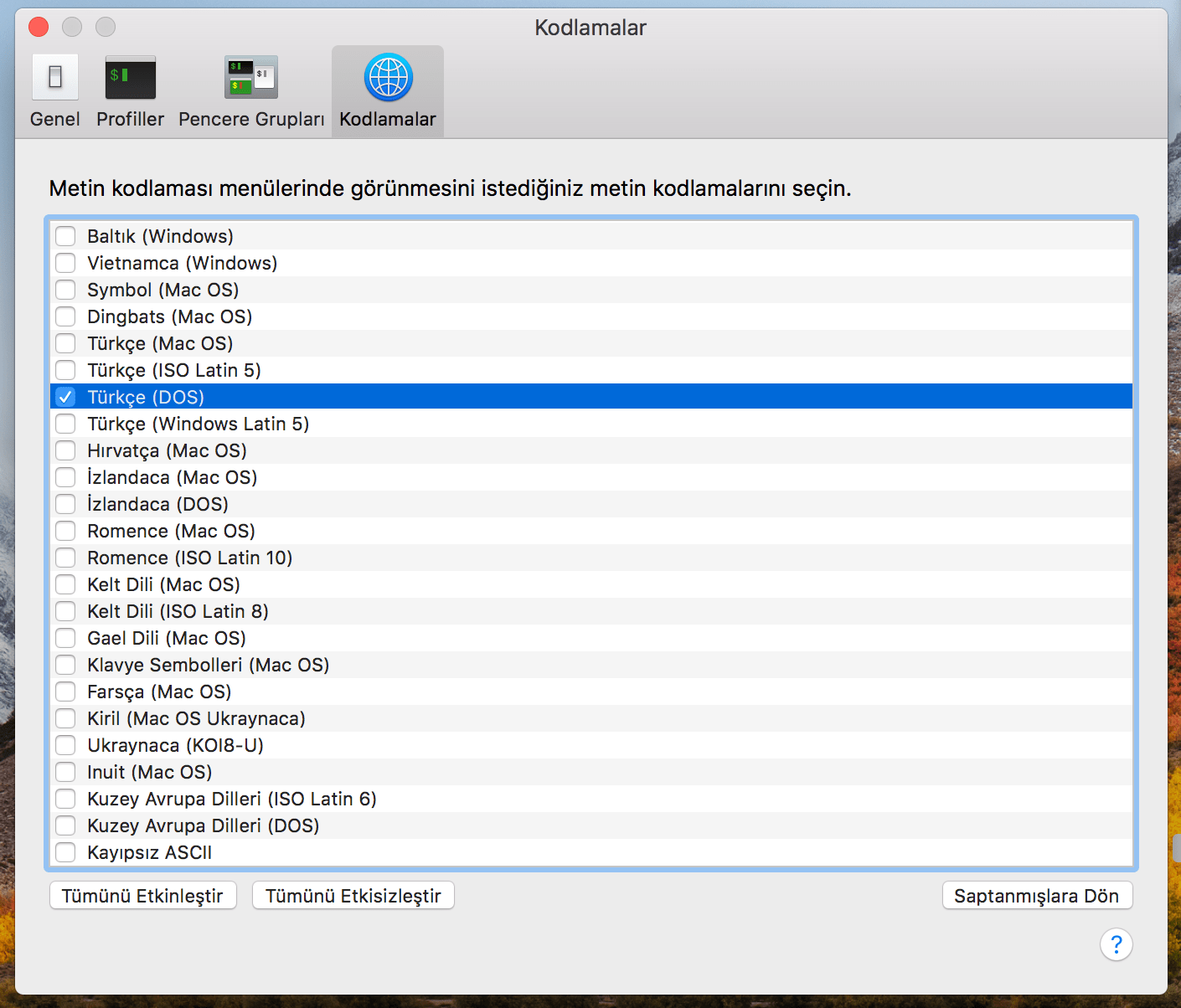Select the Klavye Sembolleri (Mac OS) row label

[x=208, y=665]
